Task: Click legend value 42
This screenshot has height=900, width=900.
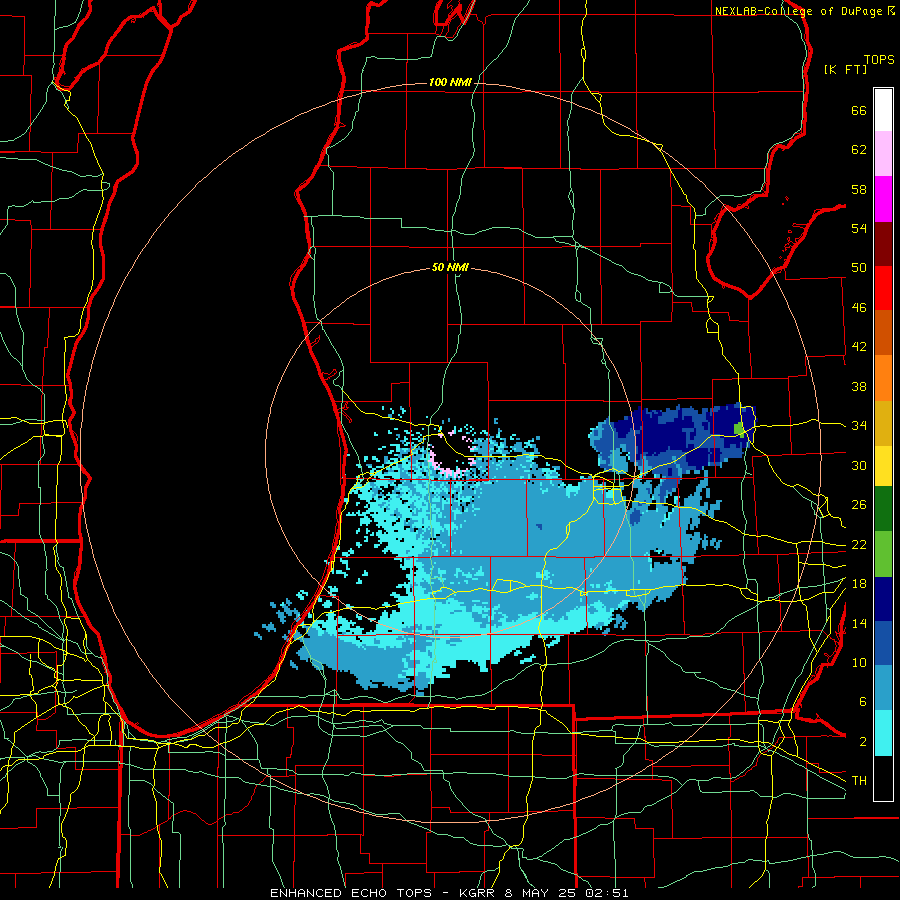Action: [x=859, y=347]
